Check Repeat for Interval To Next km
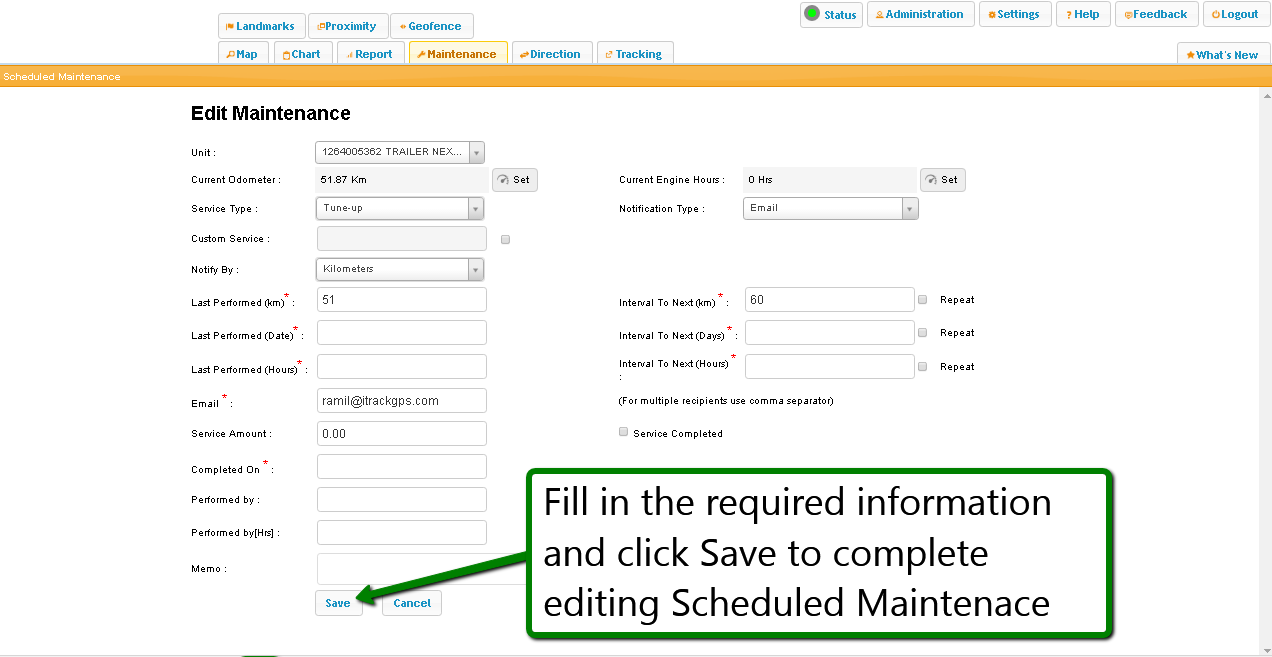 (923, 299)
